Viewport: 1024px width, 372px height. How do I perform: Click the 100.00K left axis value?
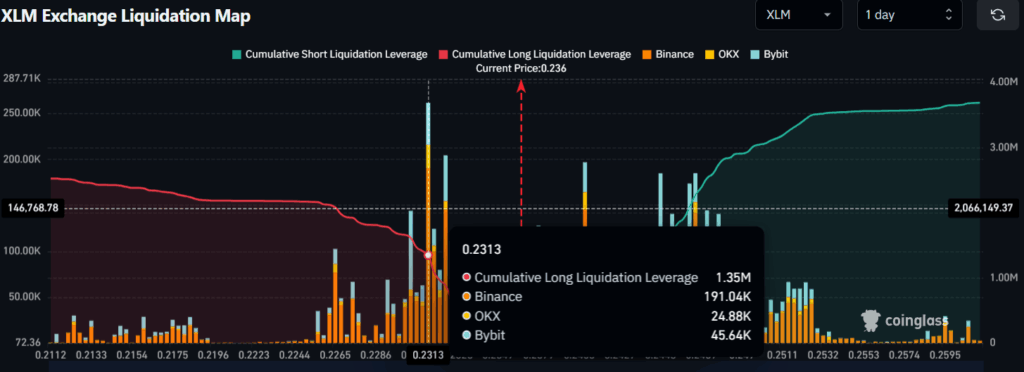[x=23, y=251]
